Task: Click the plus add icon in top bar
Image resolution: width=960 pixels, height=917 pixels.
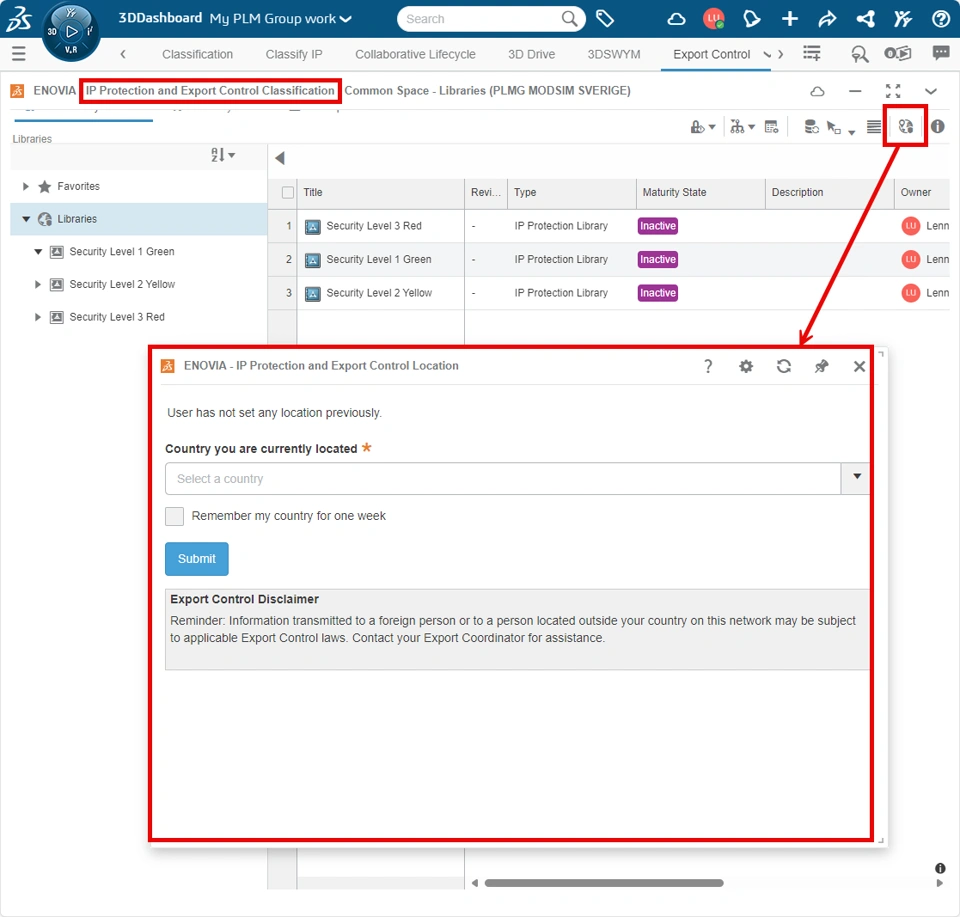Action: coord(790,19)
